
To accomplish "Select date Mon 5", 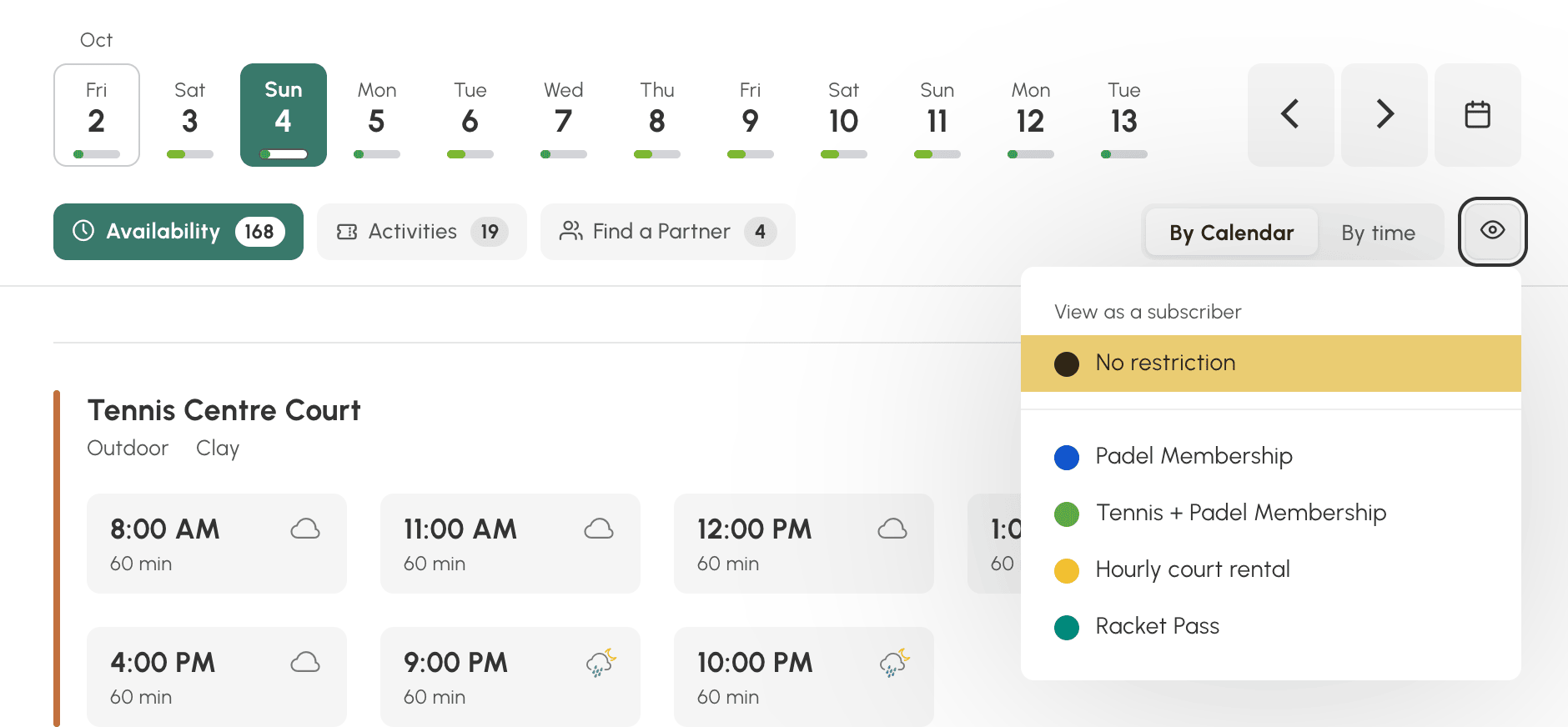I will [x=377, y=115].
